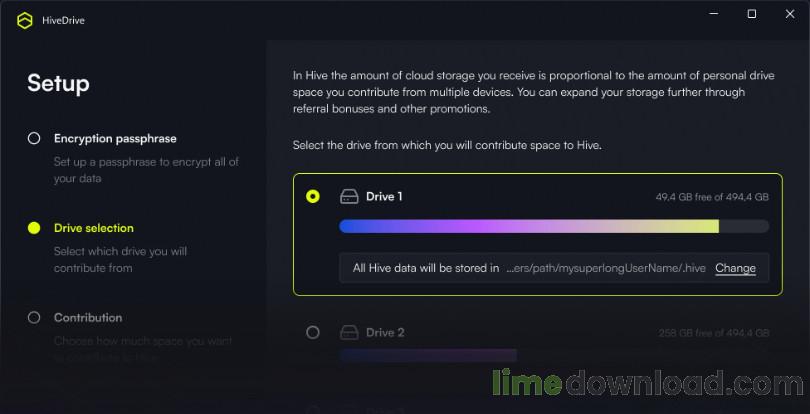Click the HiveDrive hexagon logo icon
This screenshot has width=810, height=414.
click(23, 20)
